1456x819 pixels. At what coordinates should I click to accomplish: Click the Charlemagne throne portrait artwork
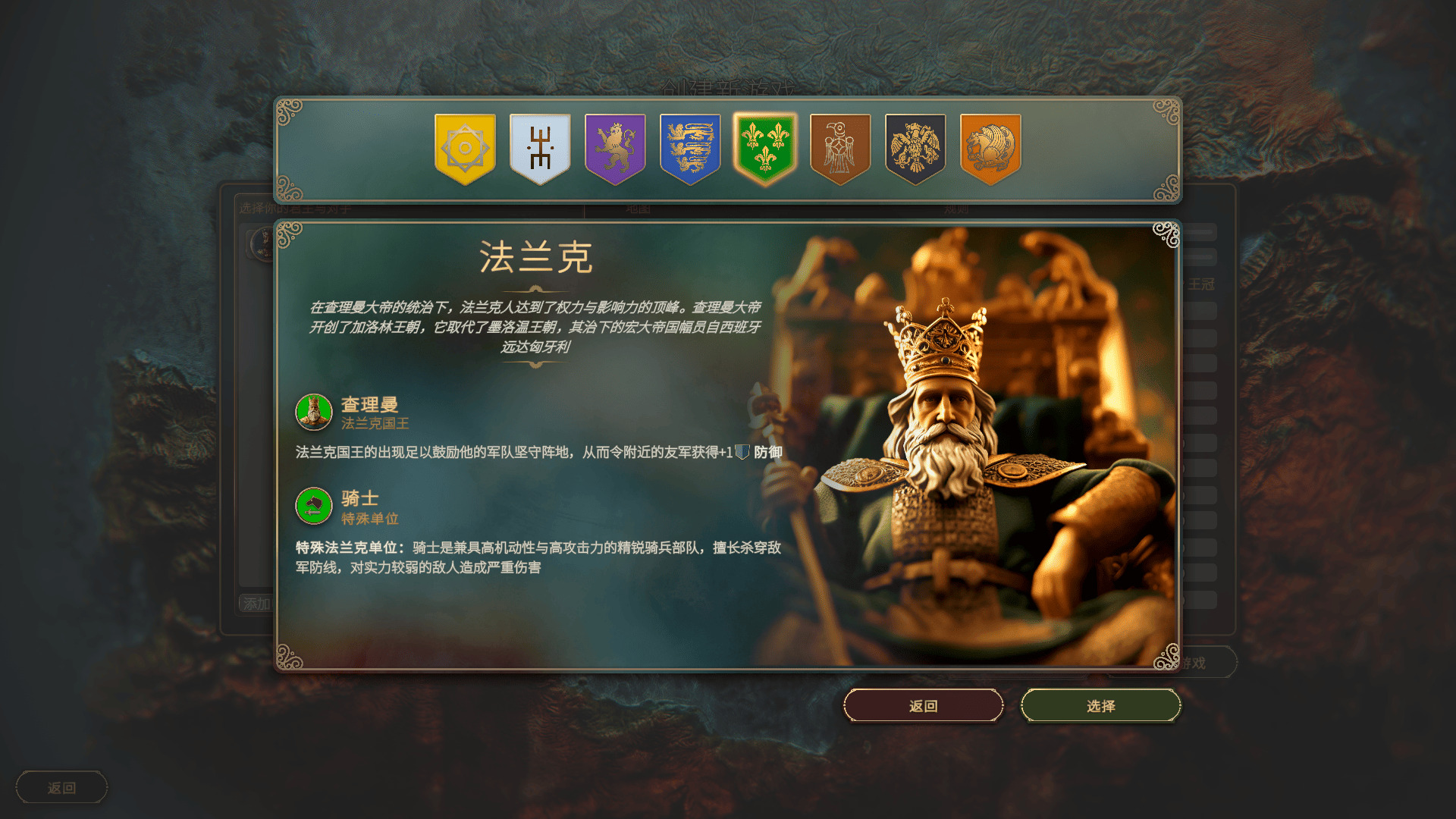click(978, 447)
